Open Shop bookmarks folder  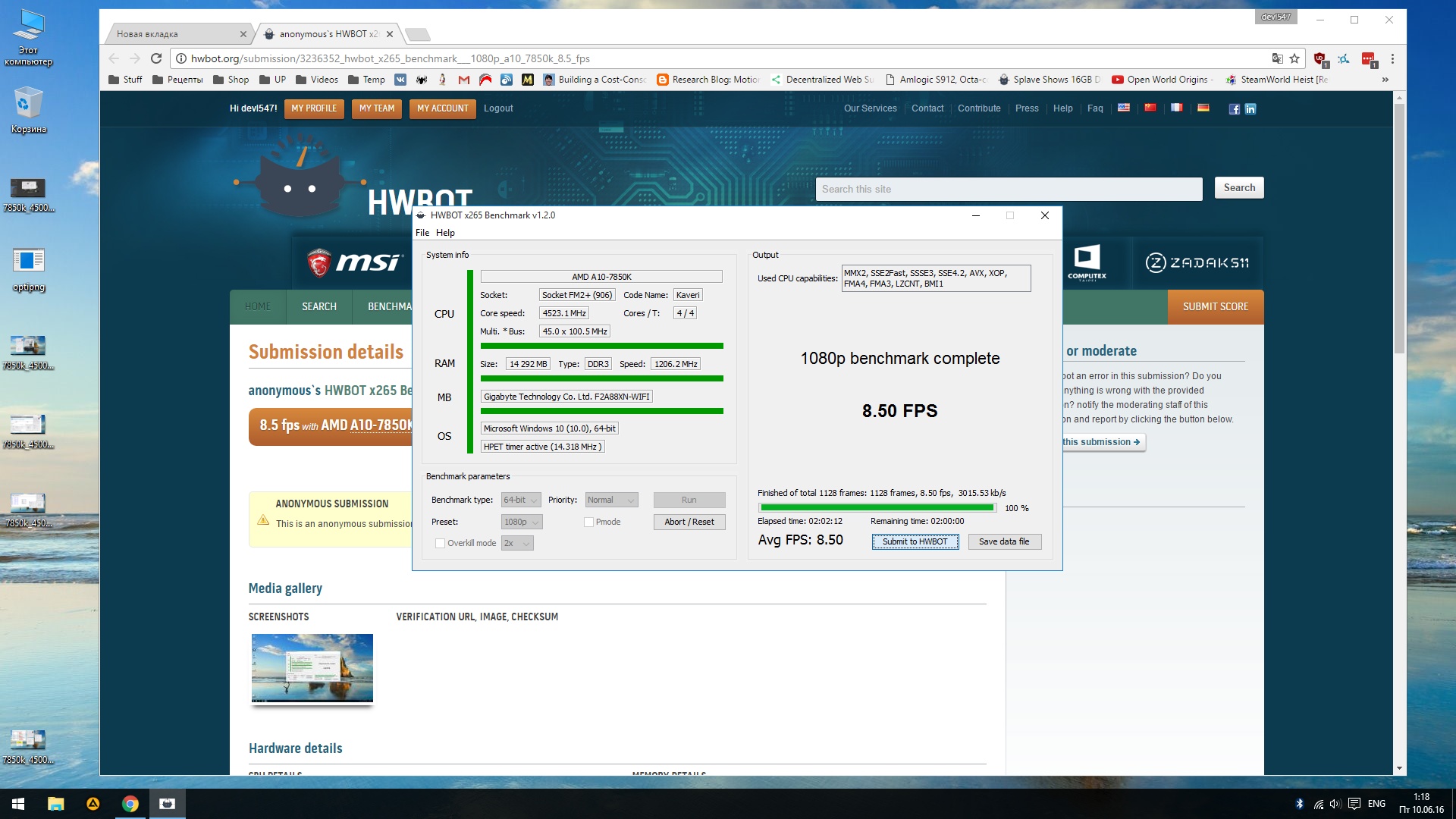pyautogui.click(x=231, y=80)
